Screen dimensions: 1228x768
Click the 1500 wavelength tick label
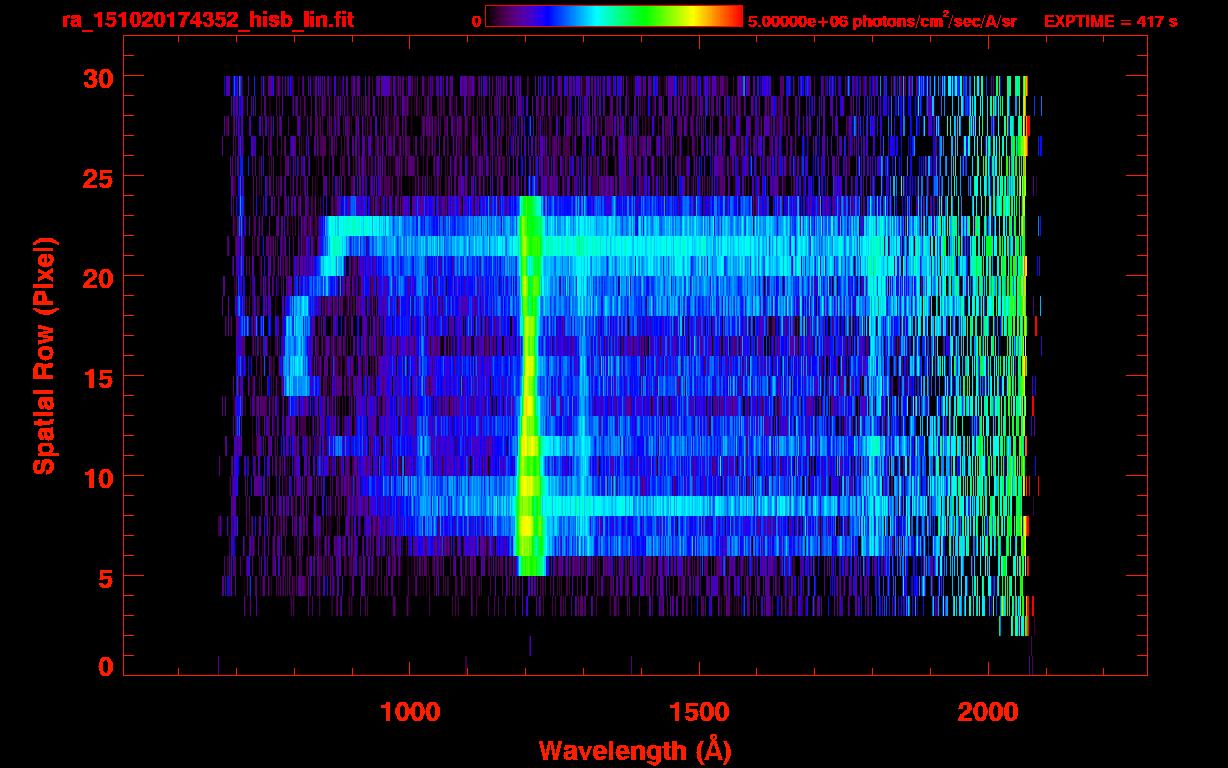click(698, 712)
